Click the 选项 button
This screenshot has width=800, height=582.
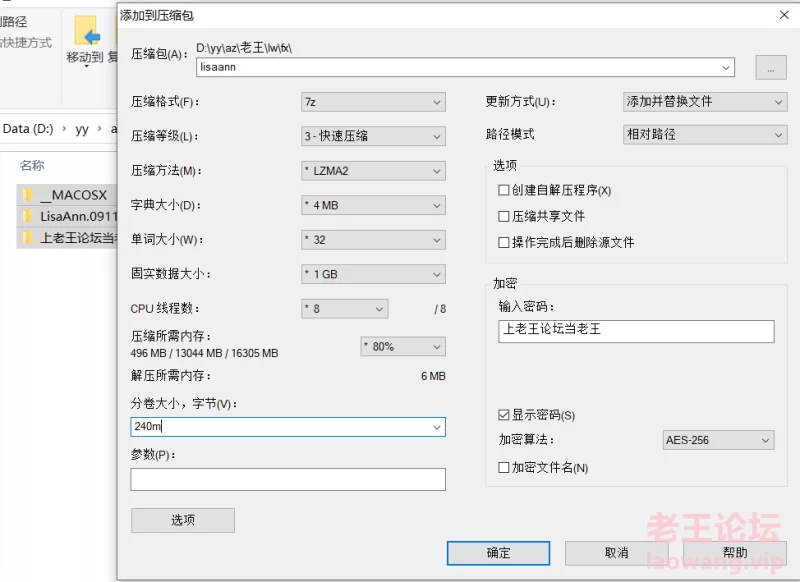[x=183, y=520]
